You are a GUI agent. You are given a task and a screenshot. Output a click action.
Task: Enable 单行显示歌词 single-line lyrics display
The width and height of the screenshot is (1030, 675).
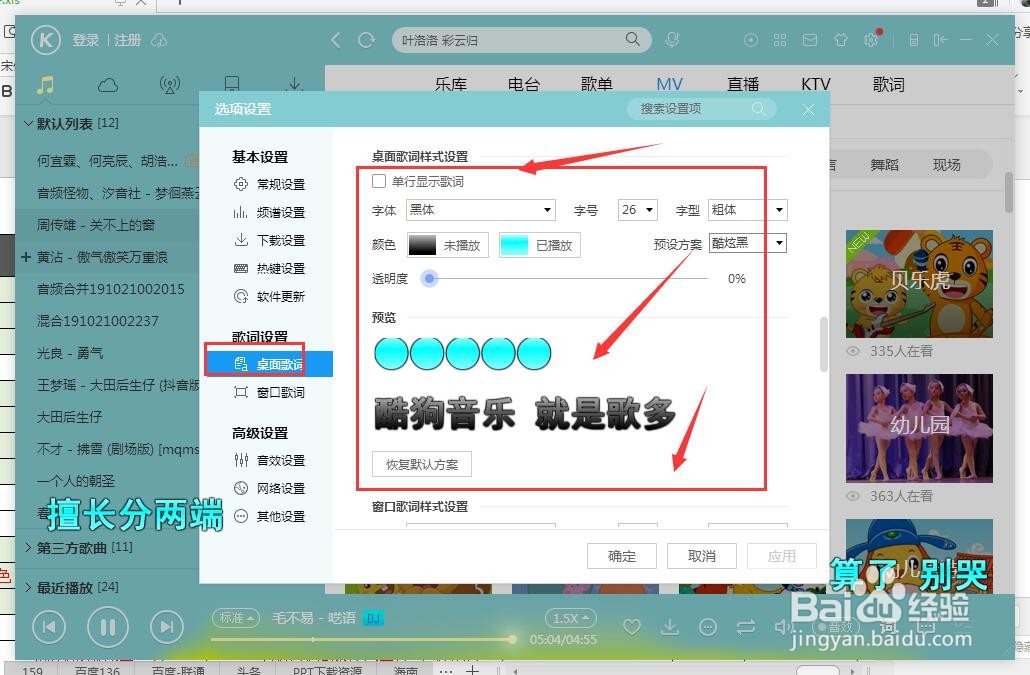pos(378,180)
